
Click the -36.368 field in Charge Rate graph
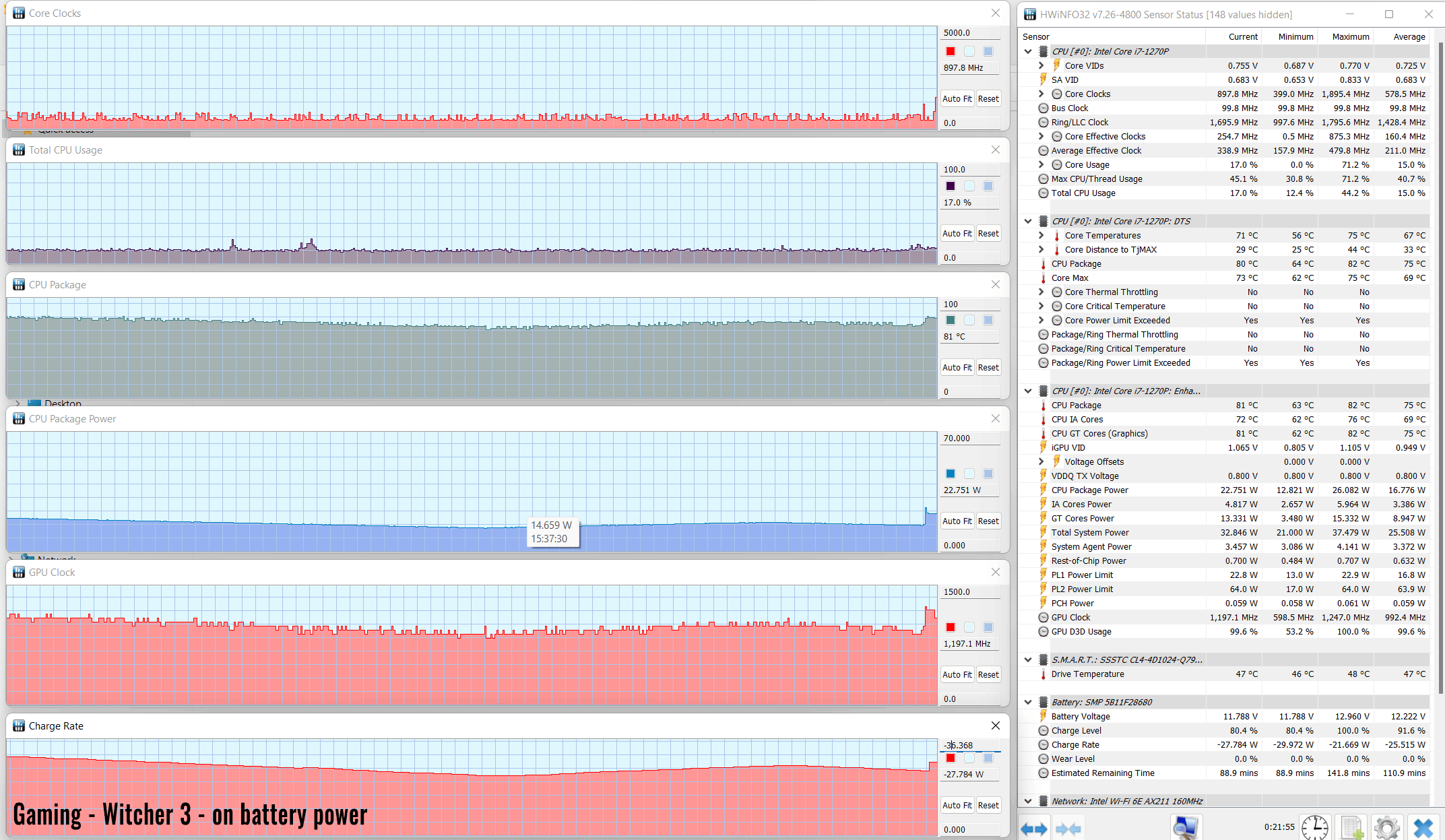[x=970, y=745]
